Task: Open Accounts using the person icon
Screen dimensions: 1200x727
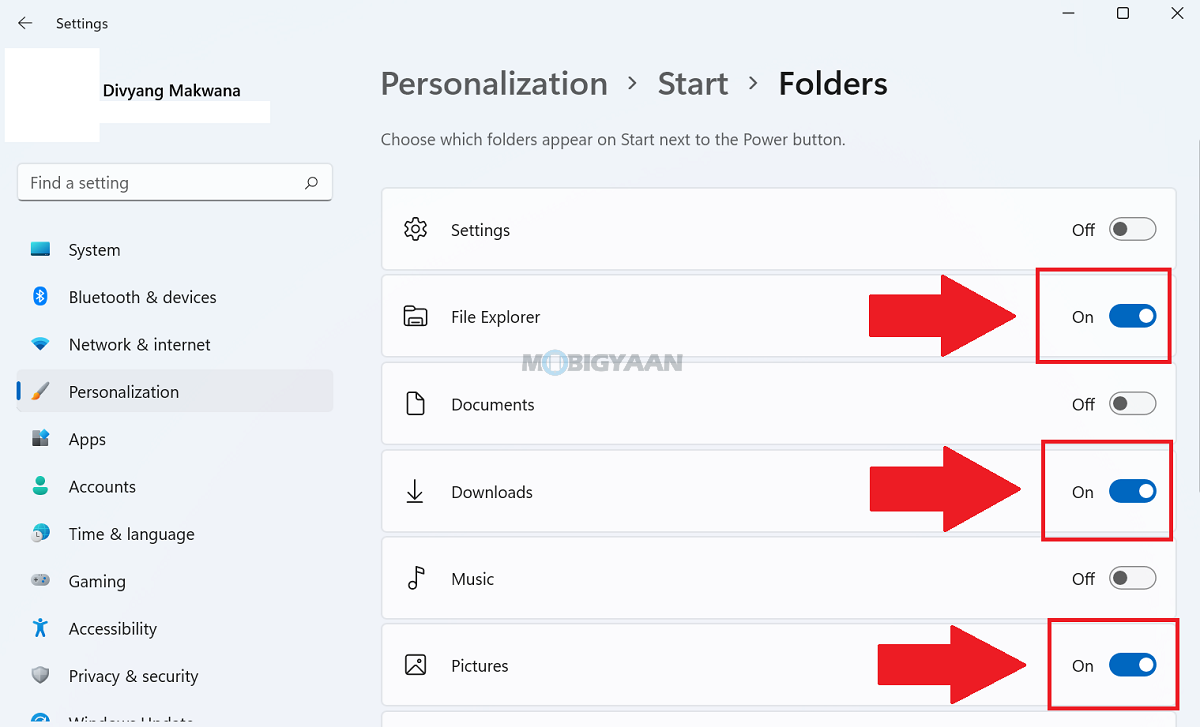Action: tap(40, 486)
